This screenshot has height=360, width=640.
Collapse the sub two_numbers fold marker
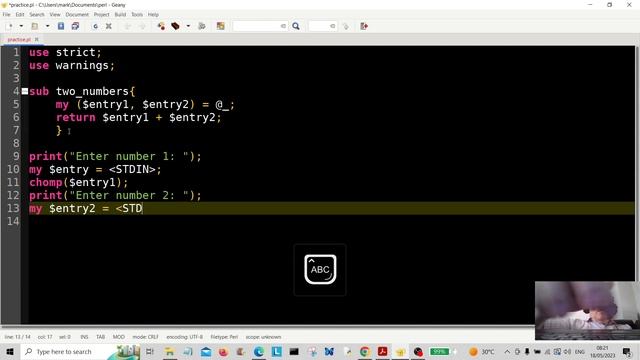coord(25,91)
